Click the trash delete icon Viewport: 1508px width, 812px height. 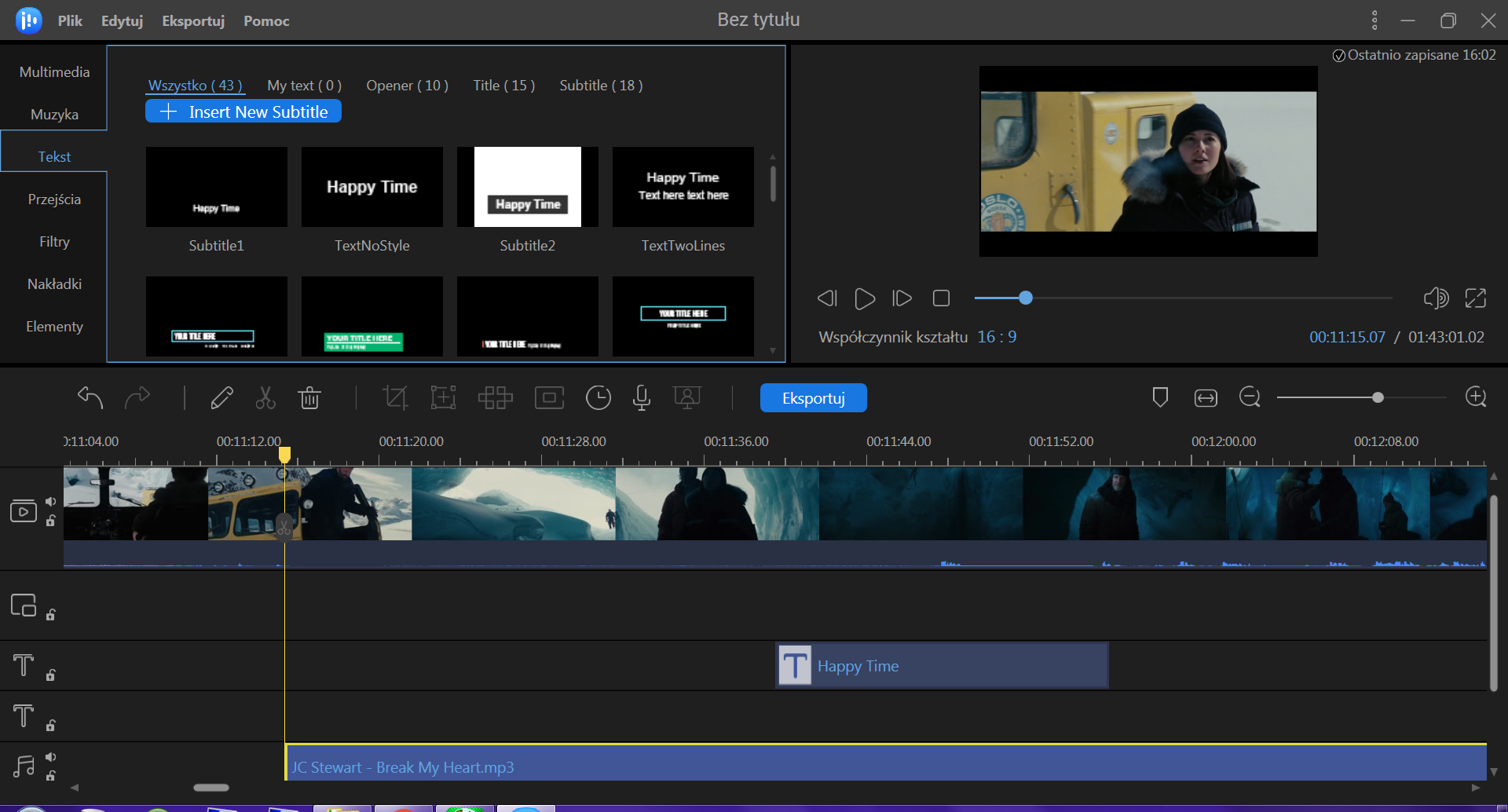pos(309,398)
